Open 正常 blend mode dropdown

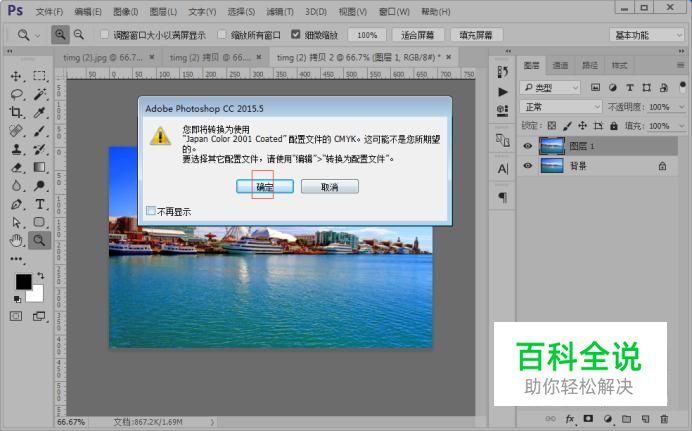560,107
